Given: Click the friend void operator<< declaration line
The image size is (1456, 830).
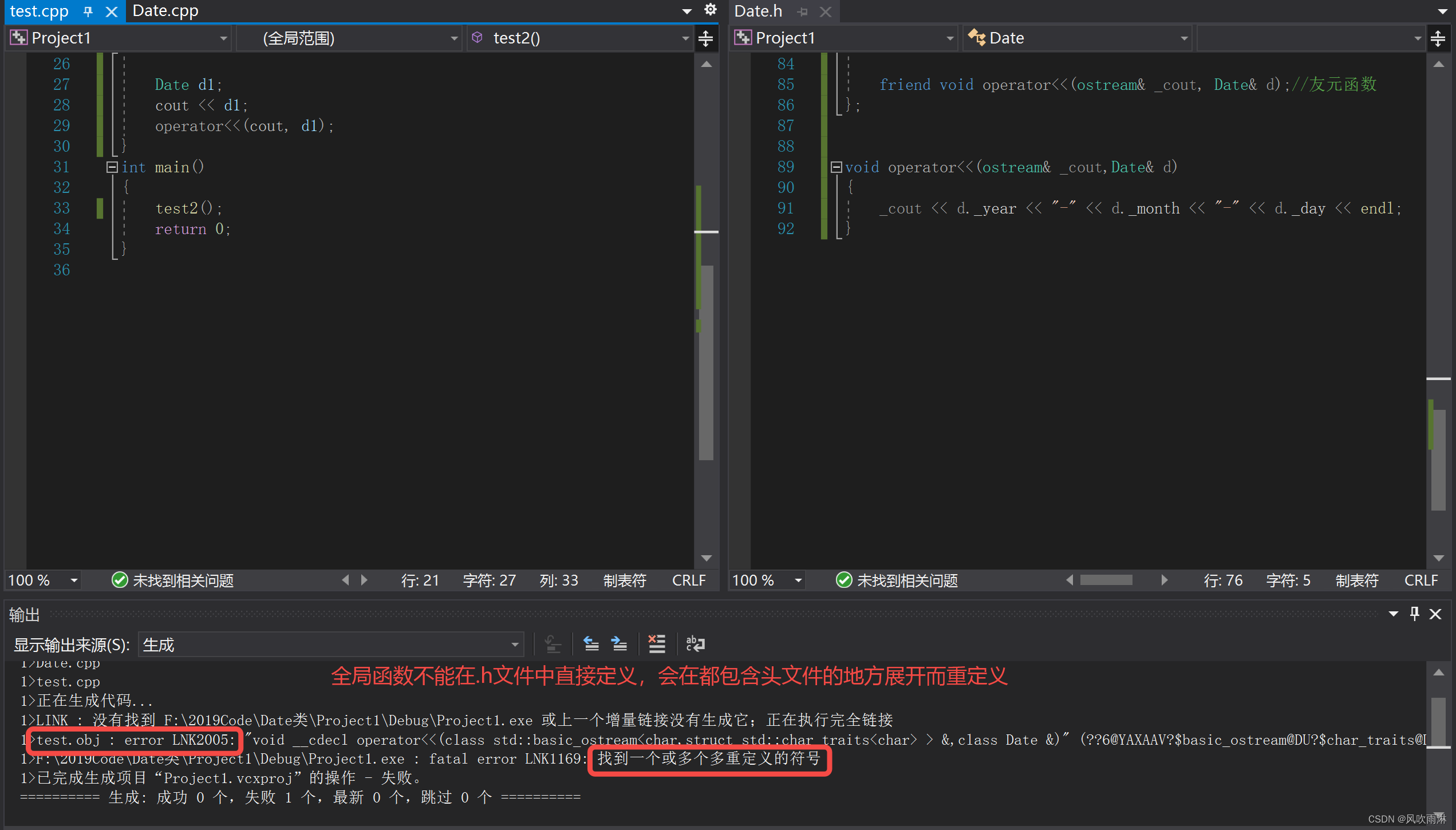Looking at the screenshot, I should [1127, 84].
